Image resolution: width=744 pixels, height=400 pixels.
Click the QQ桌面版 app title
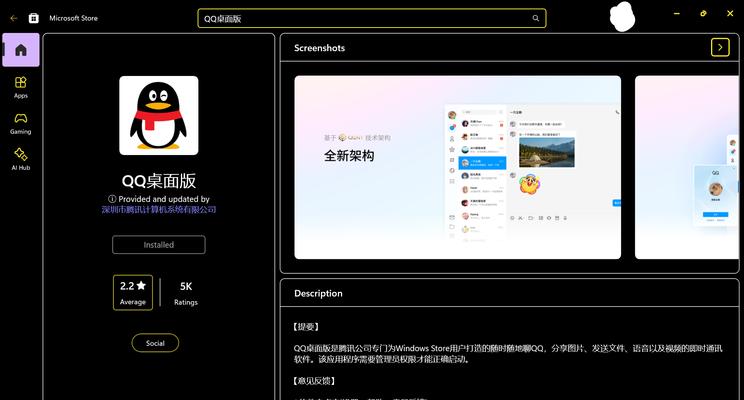159,181
